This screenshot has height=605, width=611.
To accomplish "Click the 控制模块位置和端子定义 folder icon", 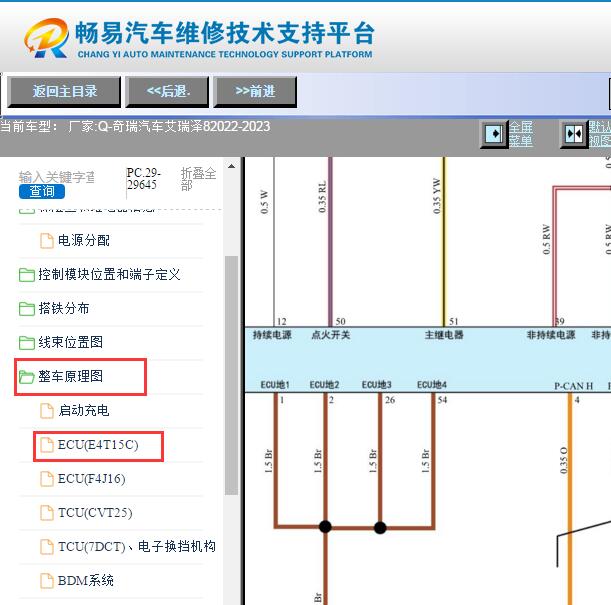I will pos(26,275).
